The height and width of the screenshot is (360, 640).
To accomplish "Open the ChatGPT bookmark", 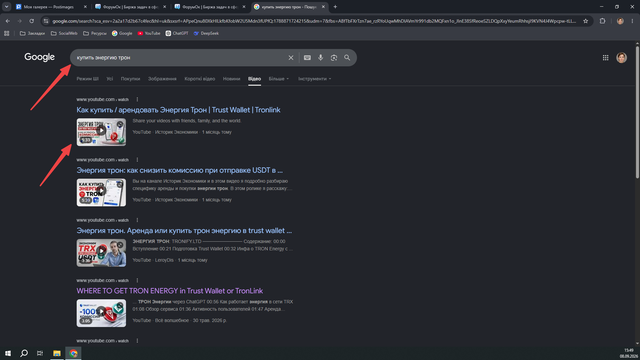I will click(177, 33).
